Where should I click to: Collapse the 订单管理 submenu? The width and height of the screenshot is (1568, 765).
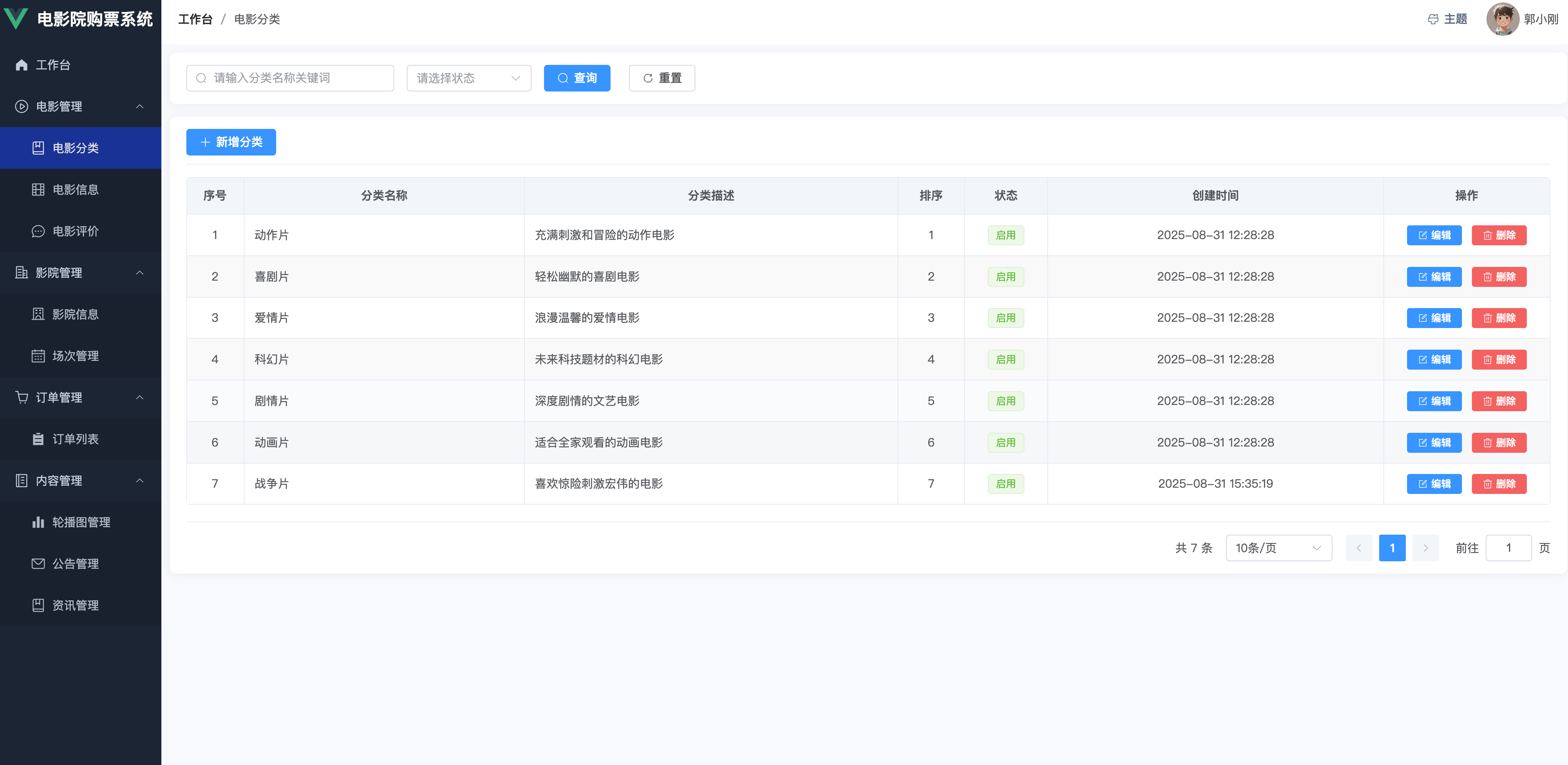tap(139, 397)
